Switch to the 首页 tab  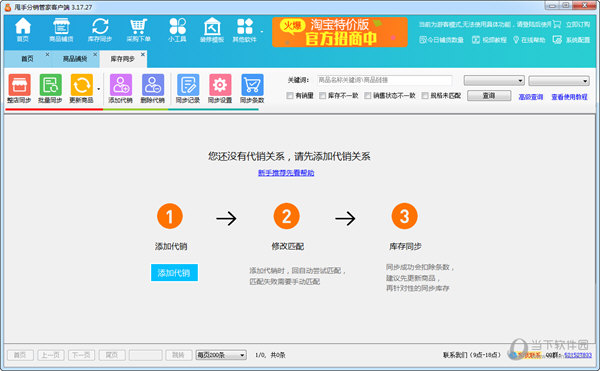pyautogui.click(x=27, y=59)
